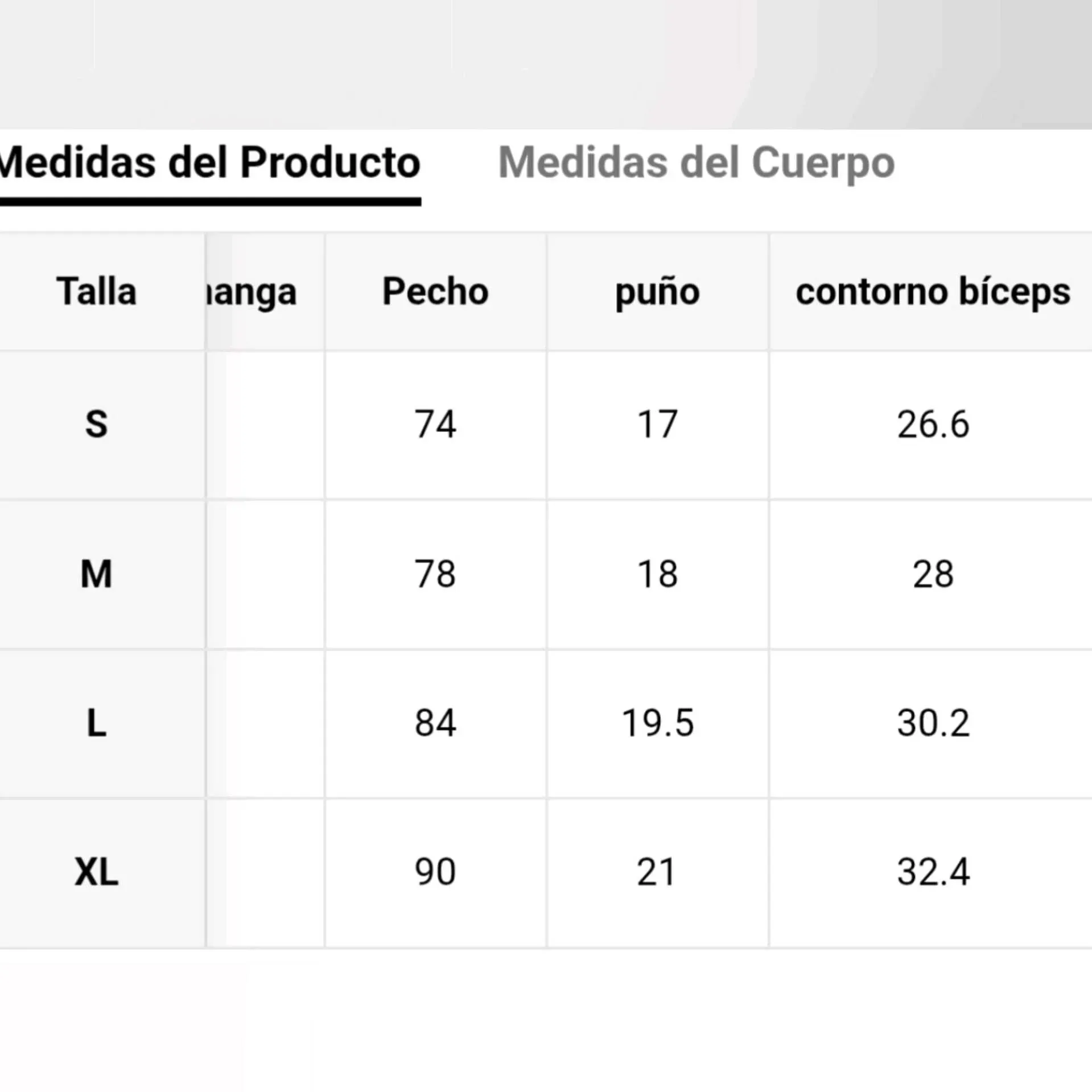Open the Medidas del Cuerpo tab
The image size is (1092, 1092).
tap(696, 163)
